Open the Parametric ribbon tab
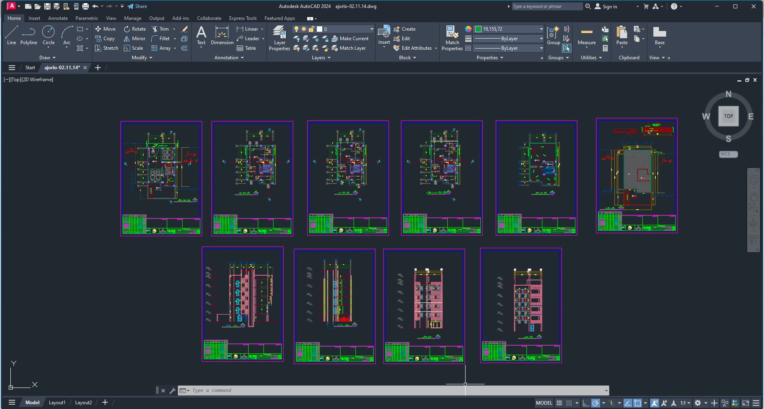This screenshot has height=409, width=764. tap(87, 18)
